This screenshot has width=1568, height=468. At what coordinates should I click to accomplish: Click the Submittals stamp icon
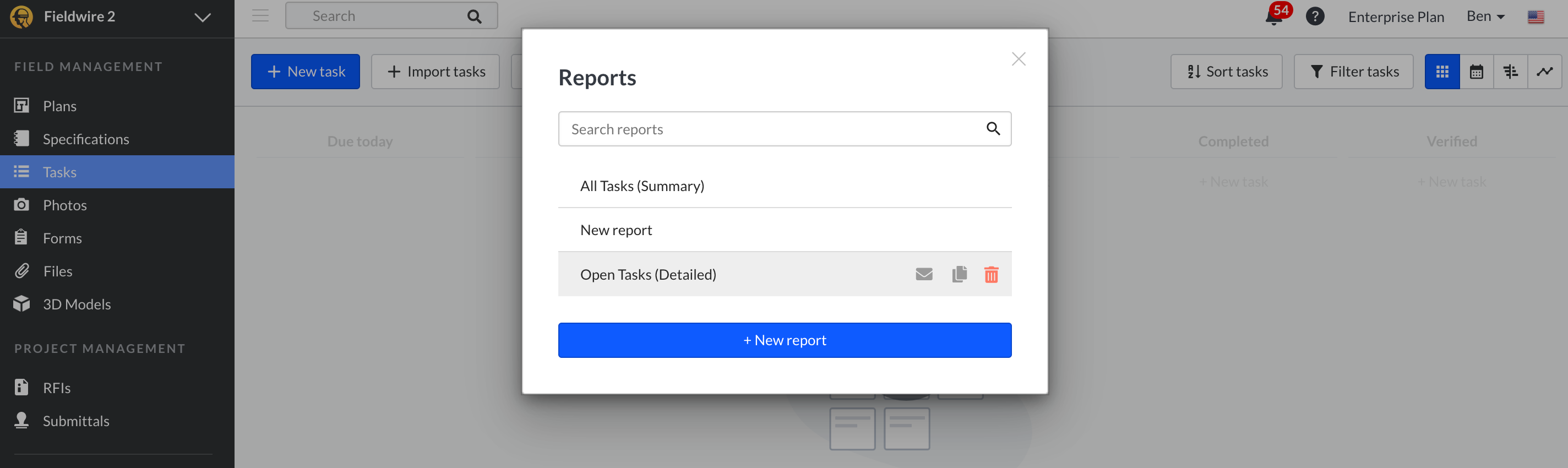21,421
